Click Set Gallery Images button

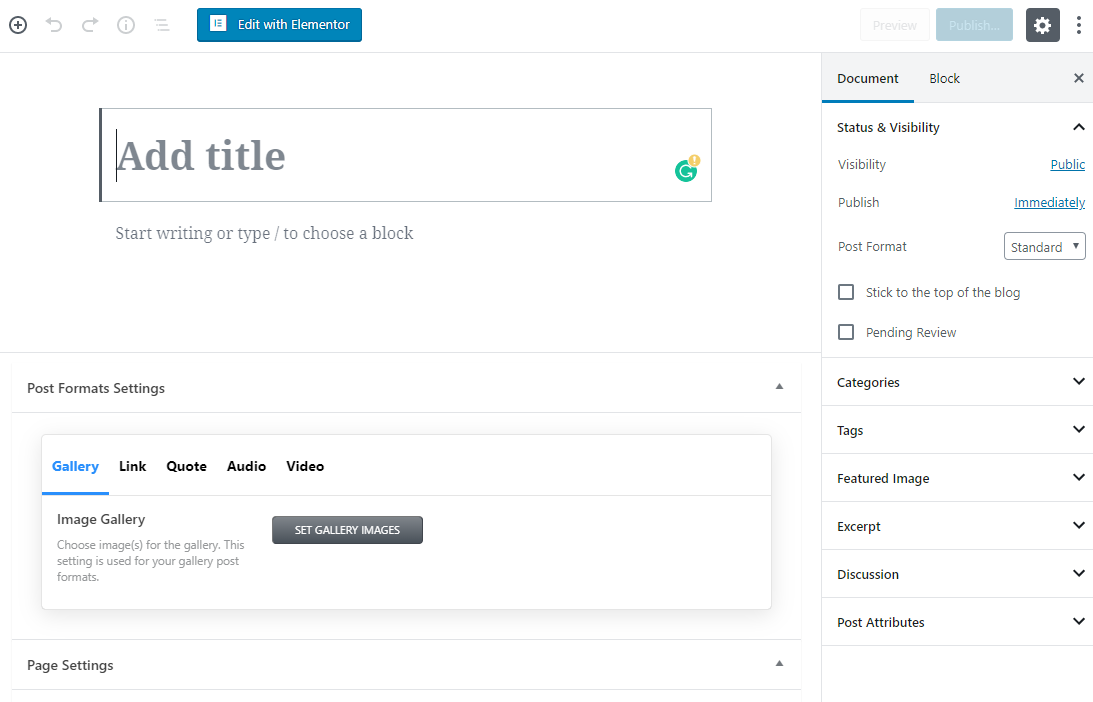(347, 530)
